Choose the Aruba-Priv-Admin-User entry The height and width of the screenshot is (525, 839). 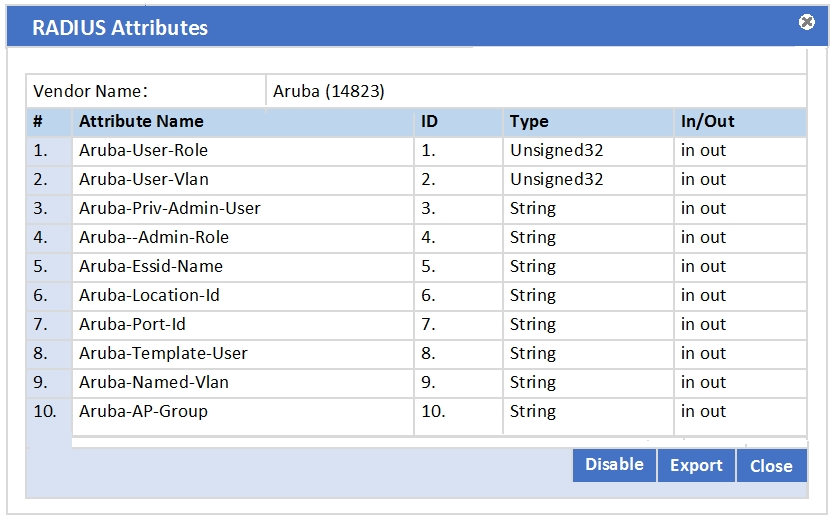click(169, 209)
